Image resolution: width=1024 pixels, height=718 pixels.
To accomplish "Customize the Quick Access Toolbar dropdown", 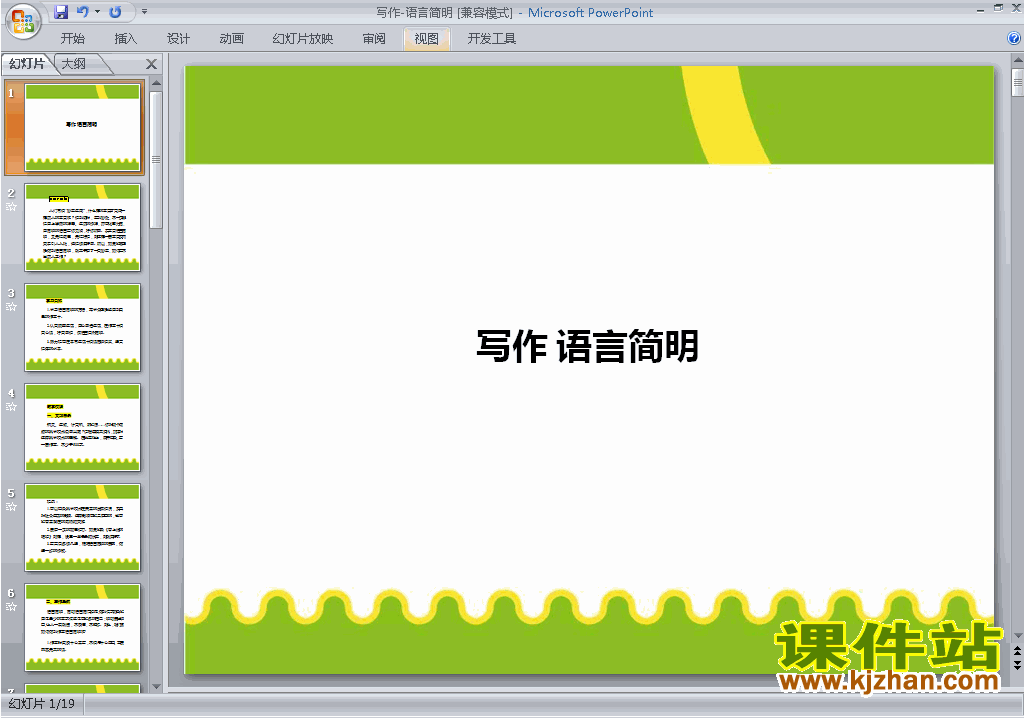I will (x=144, y=12).
